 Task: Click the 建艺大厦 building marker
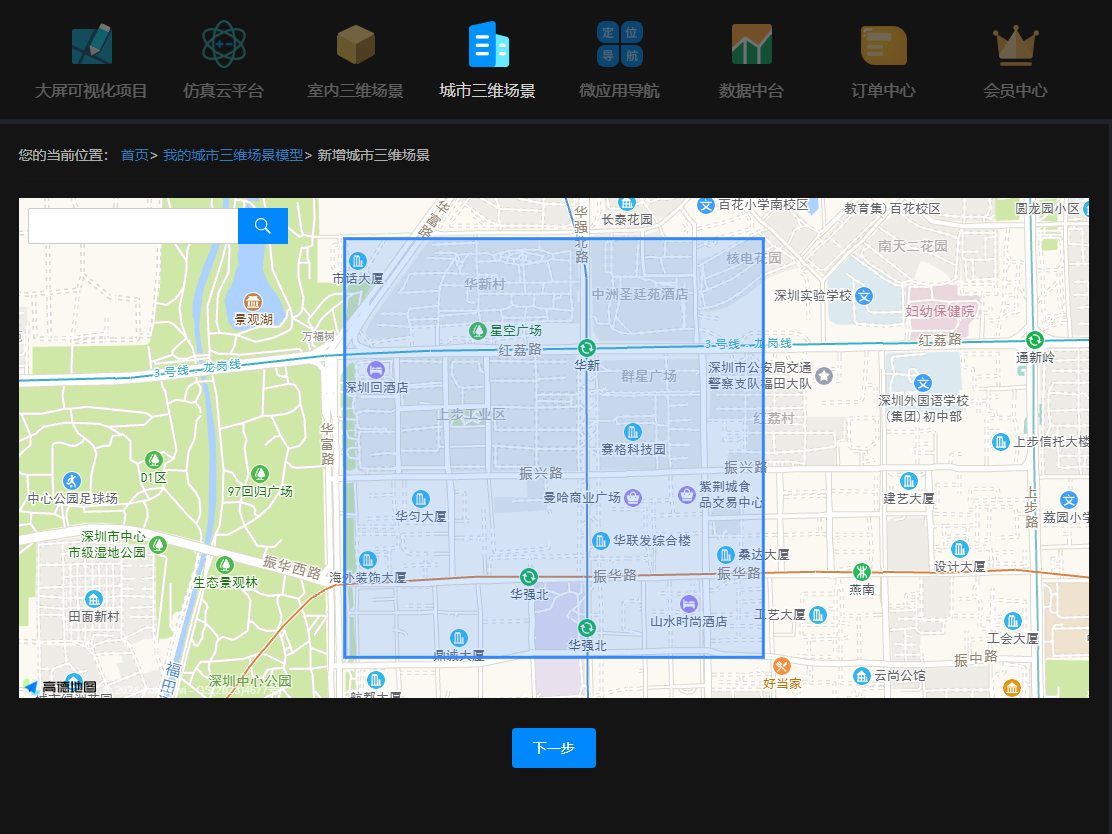[x=908, y=481]
